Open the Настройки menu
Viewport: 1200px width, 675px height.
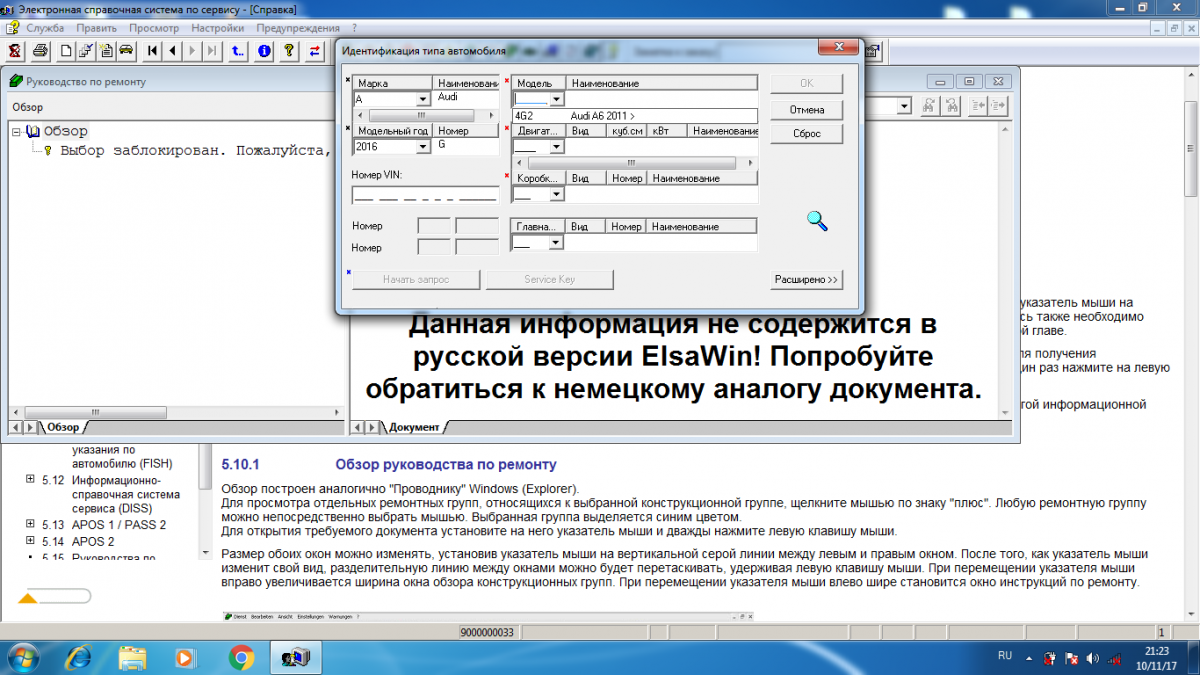point(217,28)
